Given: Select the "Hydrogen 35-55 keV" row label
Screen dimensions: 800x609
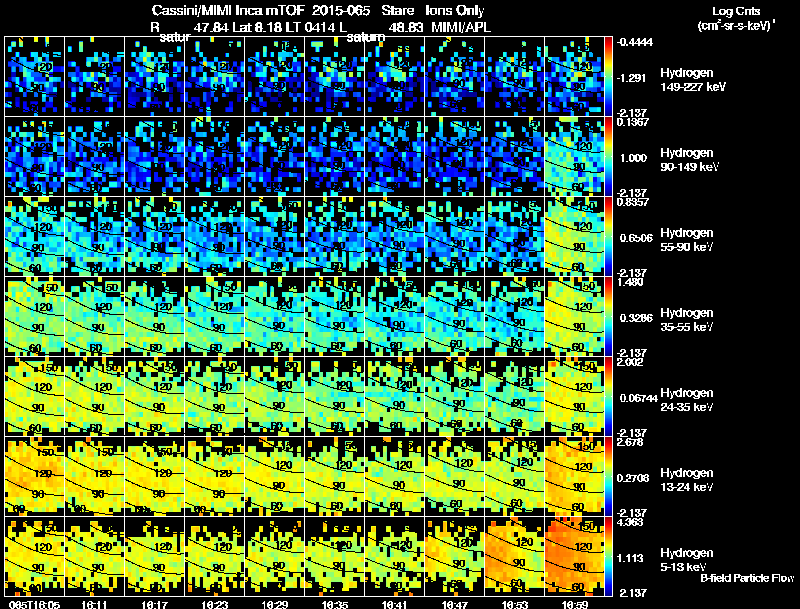Looking at the screenshot, I should coord(687,320).
